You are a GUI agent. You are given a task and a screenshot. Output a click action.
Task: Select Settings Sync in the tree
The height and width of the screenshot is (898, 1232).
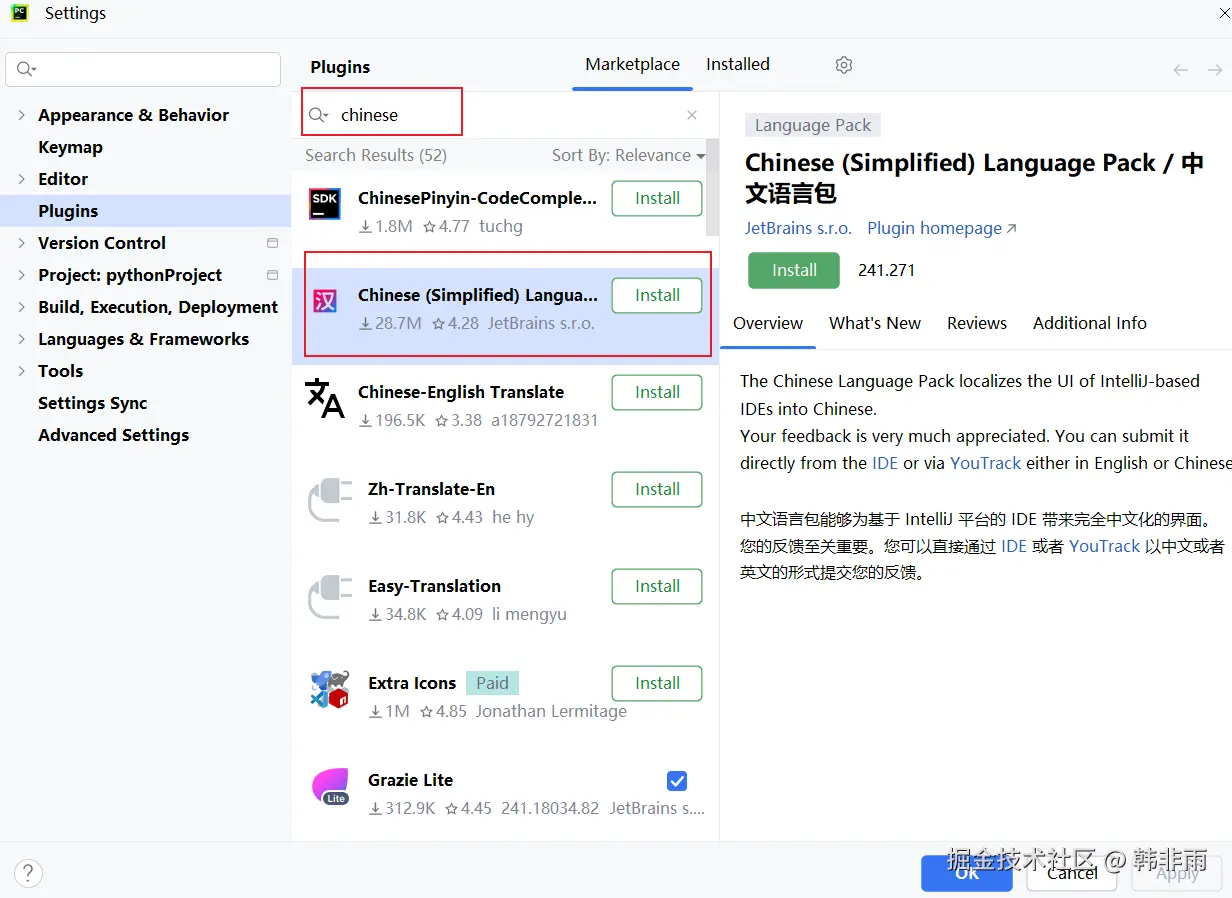(x=92, y=403)
